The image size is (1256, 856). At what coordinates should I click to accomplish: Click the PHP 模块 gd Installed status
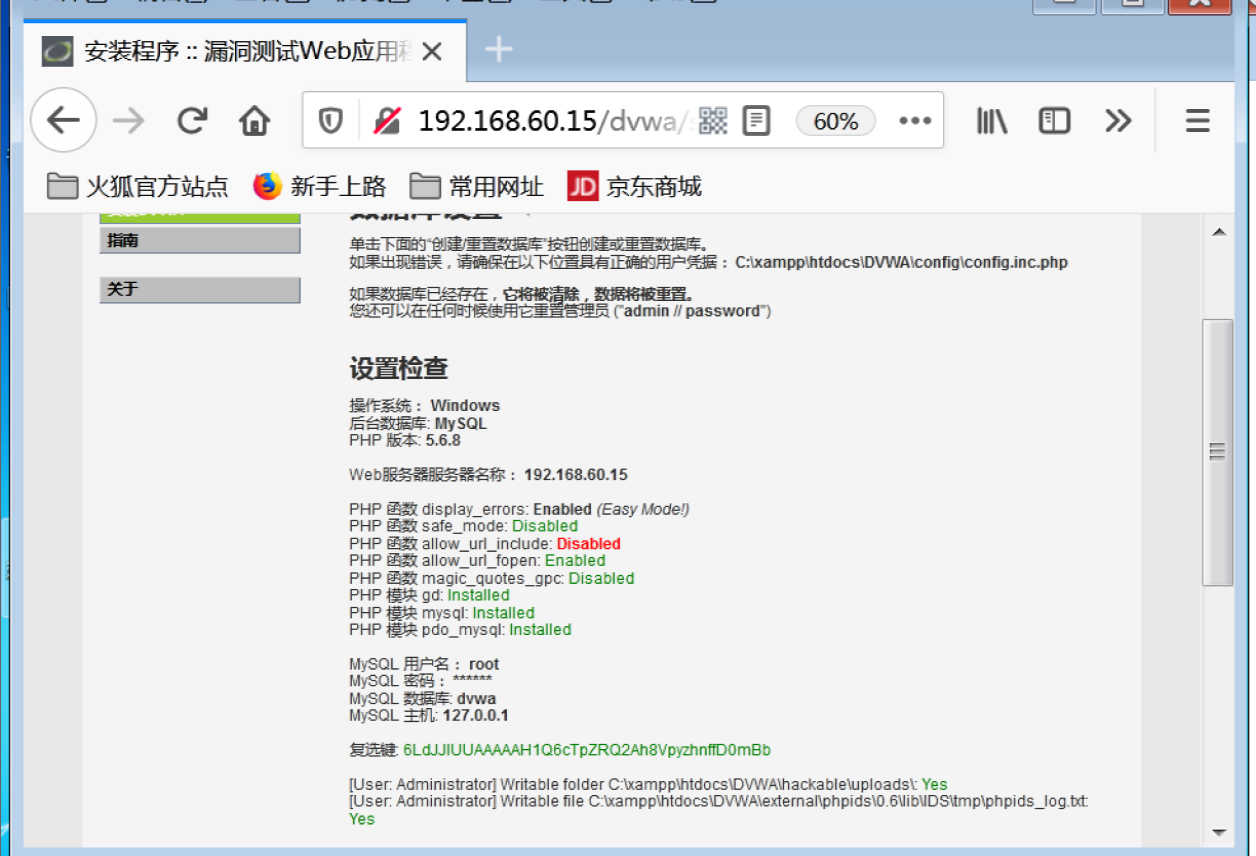[x=478, y=596]
